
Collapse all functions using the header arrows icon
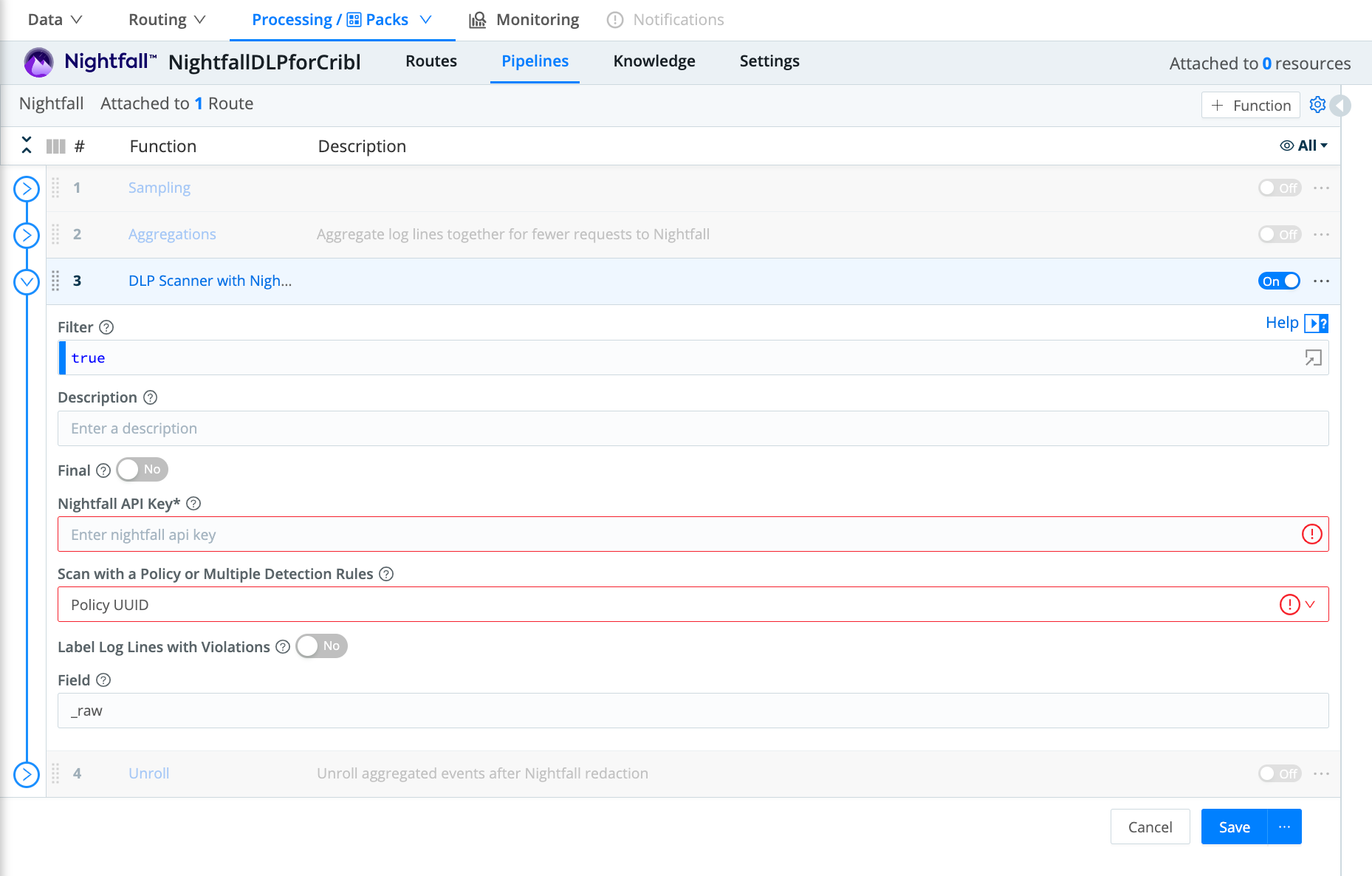(x=27, y=146)
